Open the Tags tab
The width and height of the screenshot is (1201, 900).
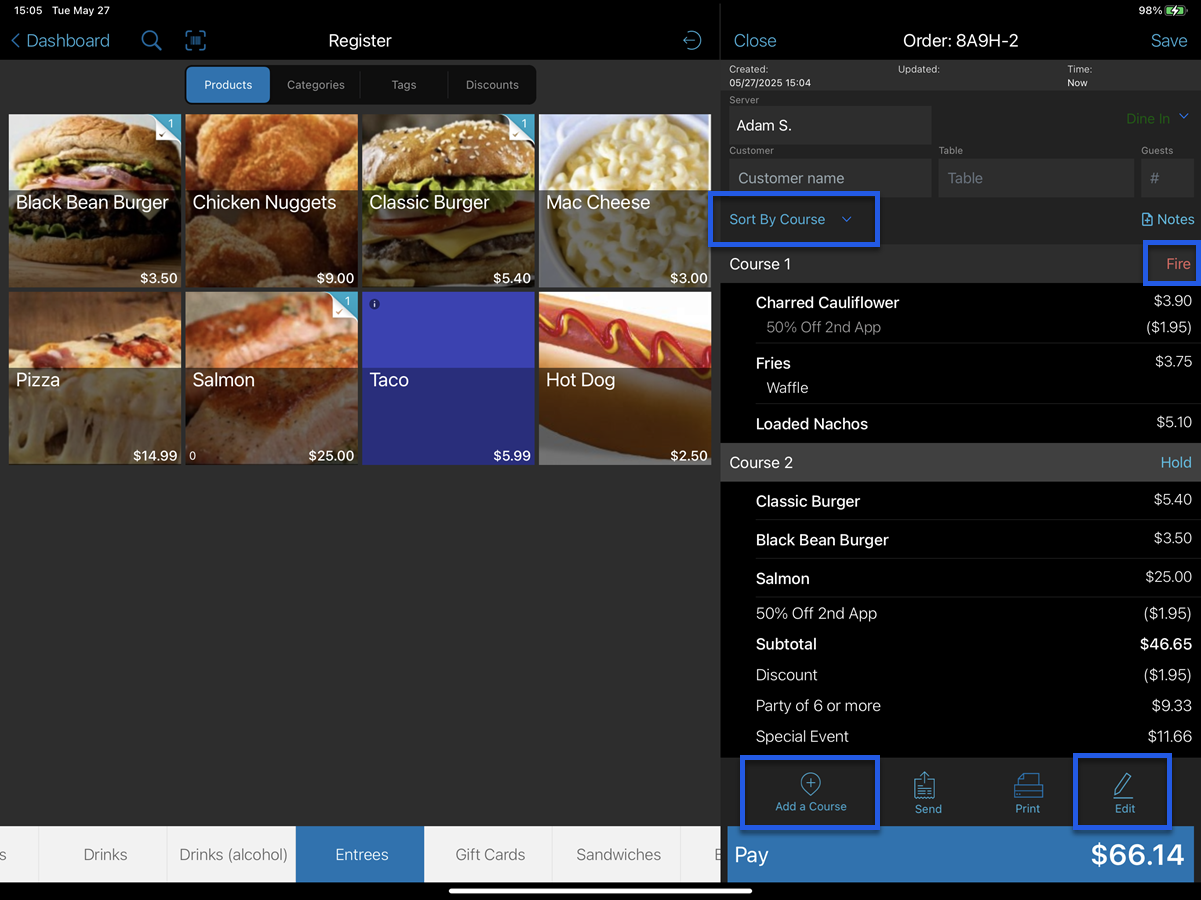[404, 85]
